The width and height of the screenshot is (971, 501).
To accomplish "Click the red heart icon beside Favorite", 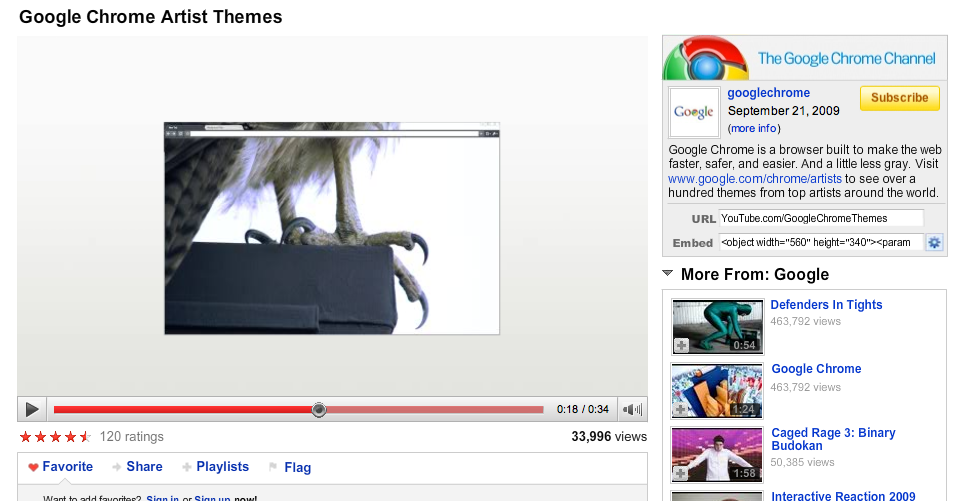I will [x=33, y=468].
